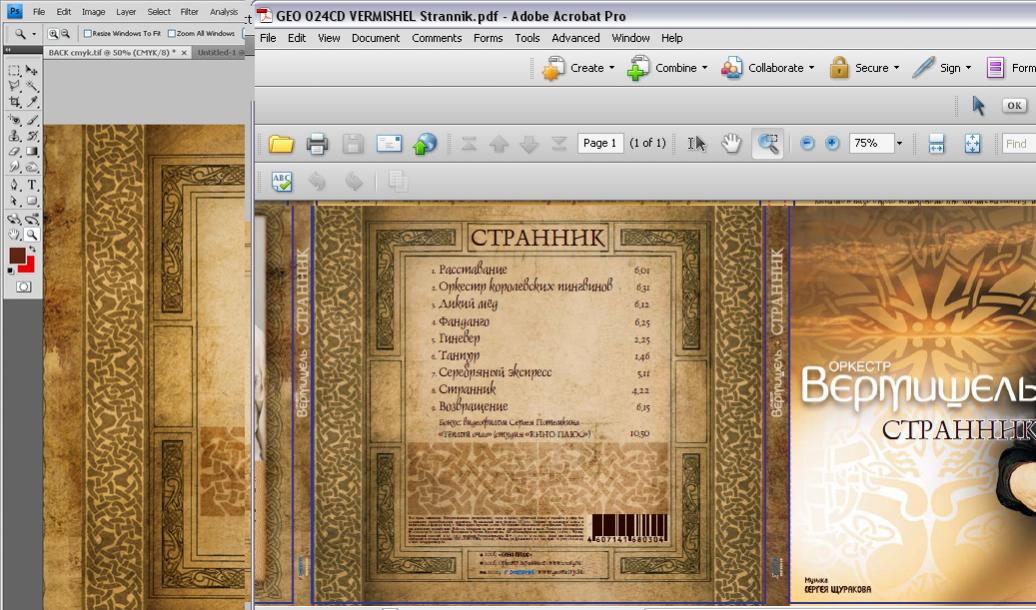Image resolution: width=1036 pixels, height=610 pixels.
Task: Open Photoshop's Filter menu
Action: pos(189,12)
